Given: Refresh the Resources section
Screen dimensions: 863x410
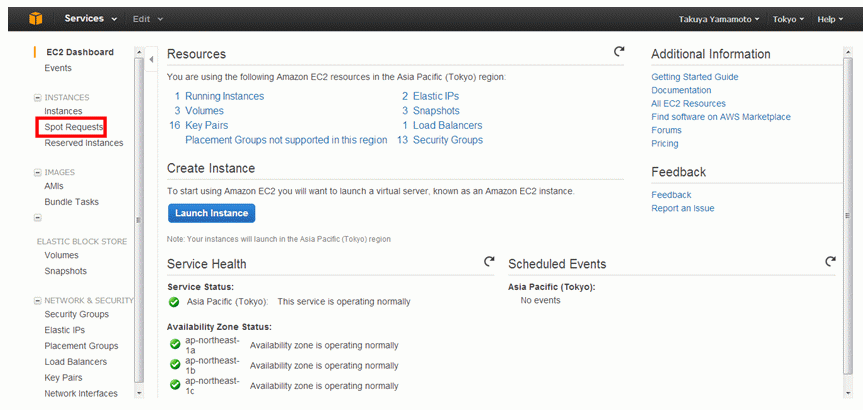Looking at the screenshot, I should click(619, 51).
